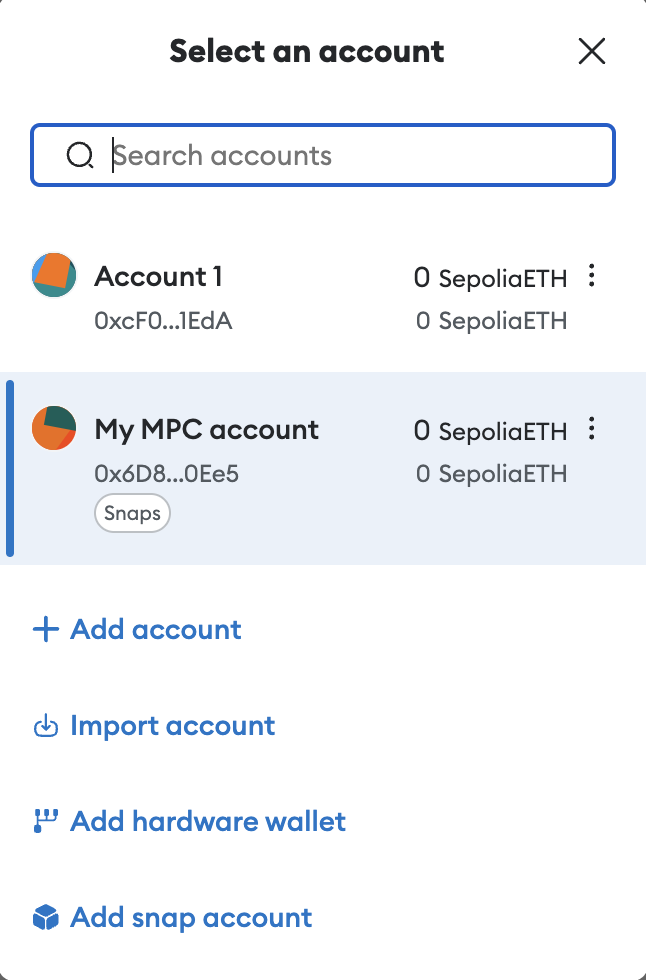The image size is (646, 980).
Task: Click the Snaps badge
Action: [132, 512]
